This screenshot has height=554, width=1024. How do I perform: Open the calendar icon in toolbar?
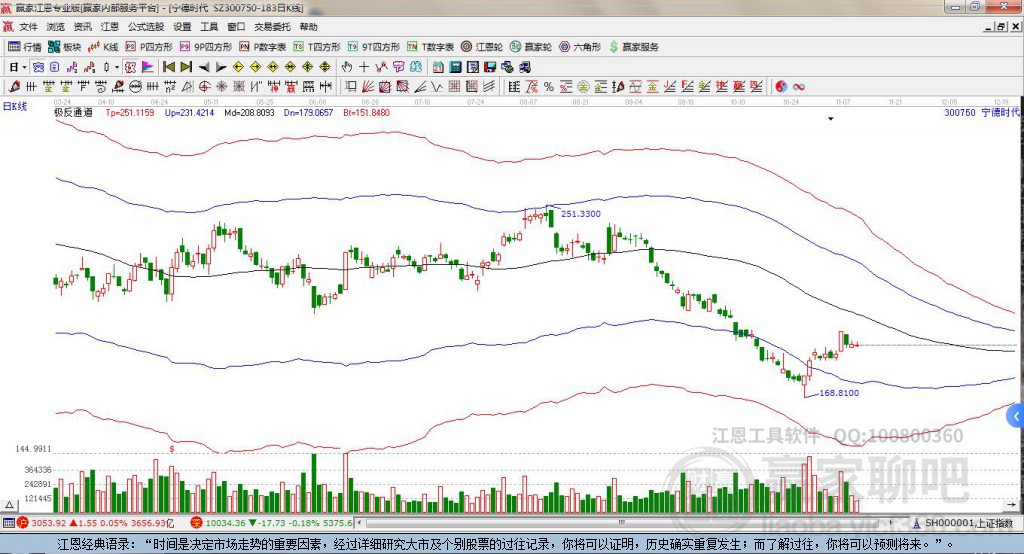(438, 67)
